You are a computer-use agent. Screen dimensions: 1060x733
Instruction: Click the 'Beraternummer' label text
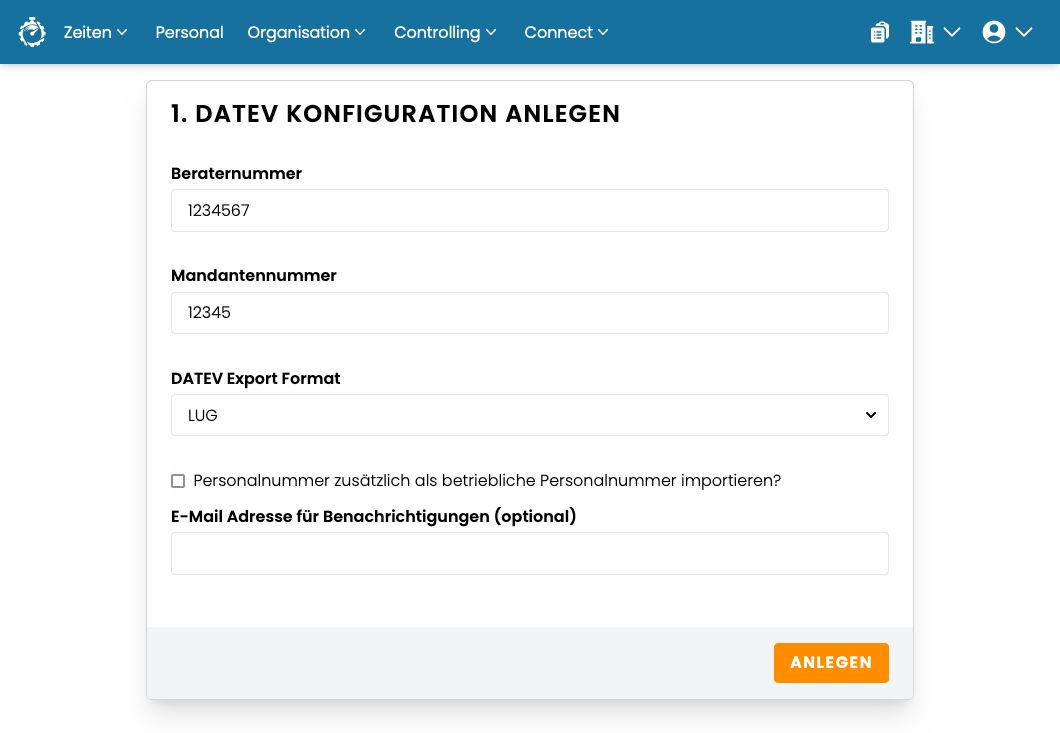236,173
